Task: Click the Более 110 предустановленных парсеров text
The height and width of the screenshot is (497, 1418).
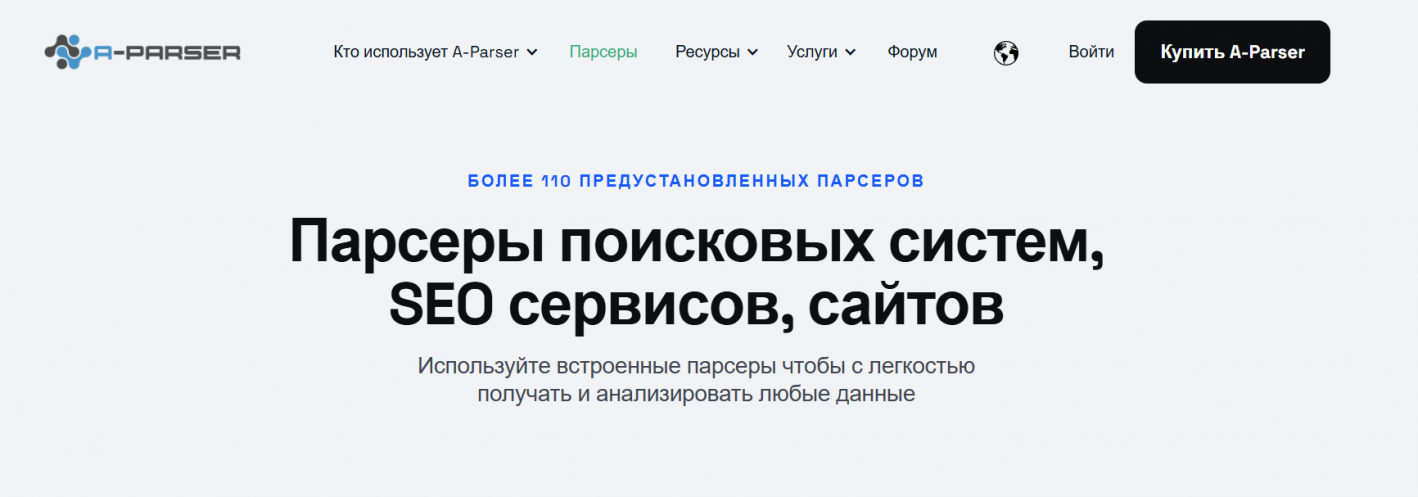Action: pyautogui.click(x=695, y=181)
